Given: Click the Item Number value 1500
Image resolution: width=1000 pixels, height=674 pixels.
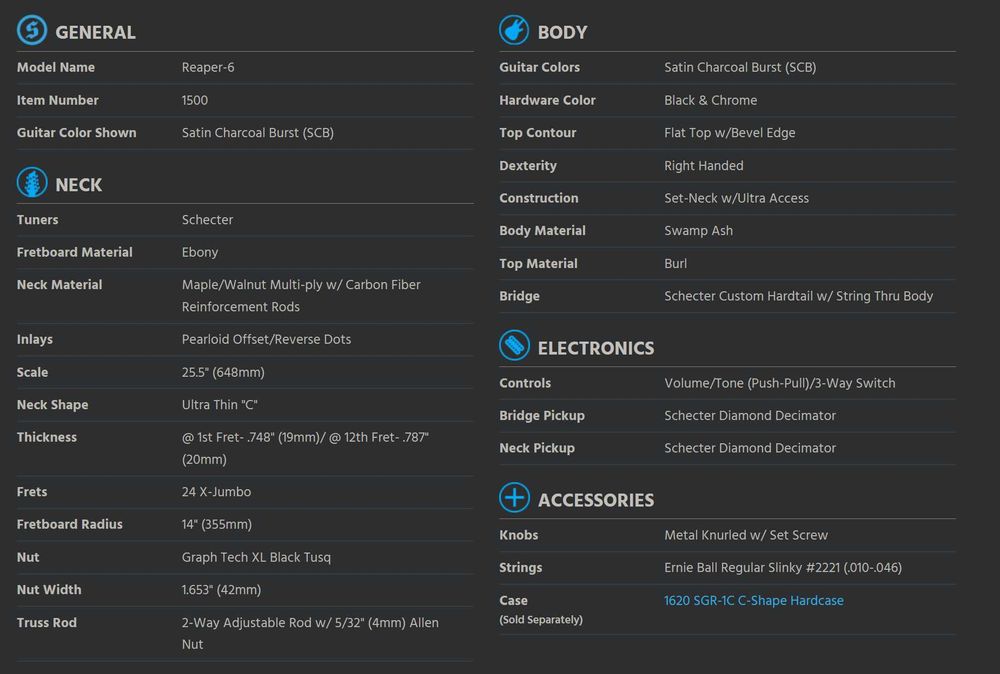Looking at the screenshot, I should pyautogui.click(x=195, y=101).
